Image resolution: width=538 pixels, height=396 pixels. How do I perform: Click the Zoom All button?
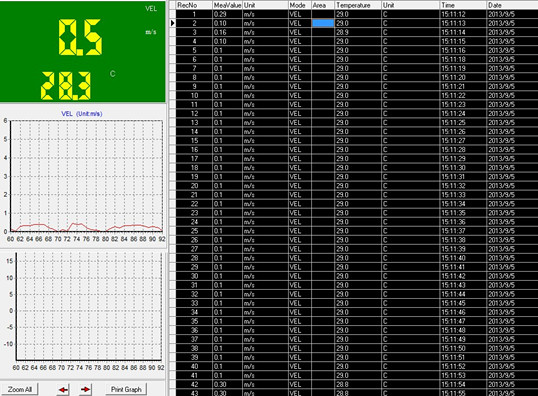coord(20,389)
